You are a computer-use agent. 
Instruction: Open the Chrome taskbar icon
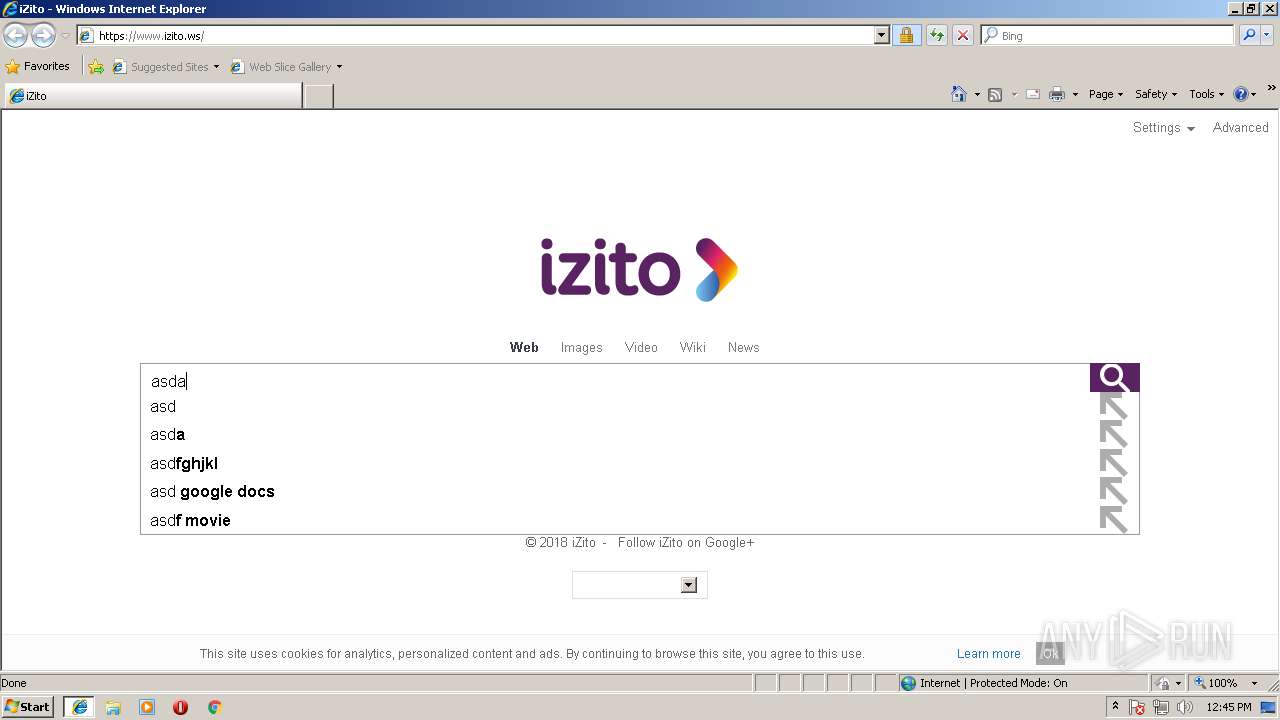click(x=214, y=707)
